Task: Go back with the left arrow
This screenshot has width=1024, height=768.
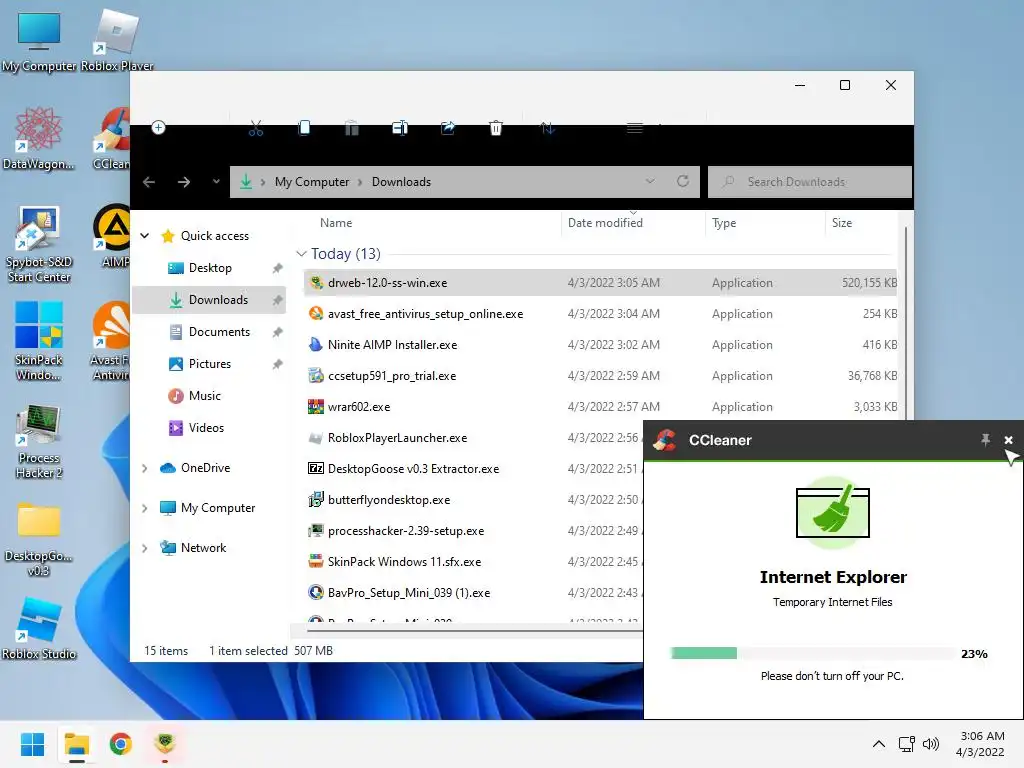Action: coord(149,182)
